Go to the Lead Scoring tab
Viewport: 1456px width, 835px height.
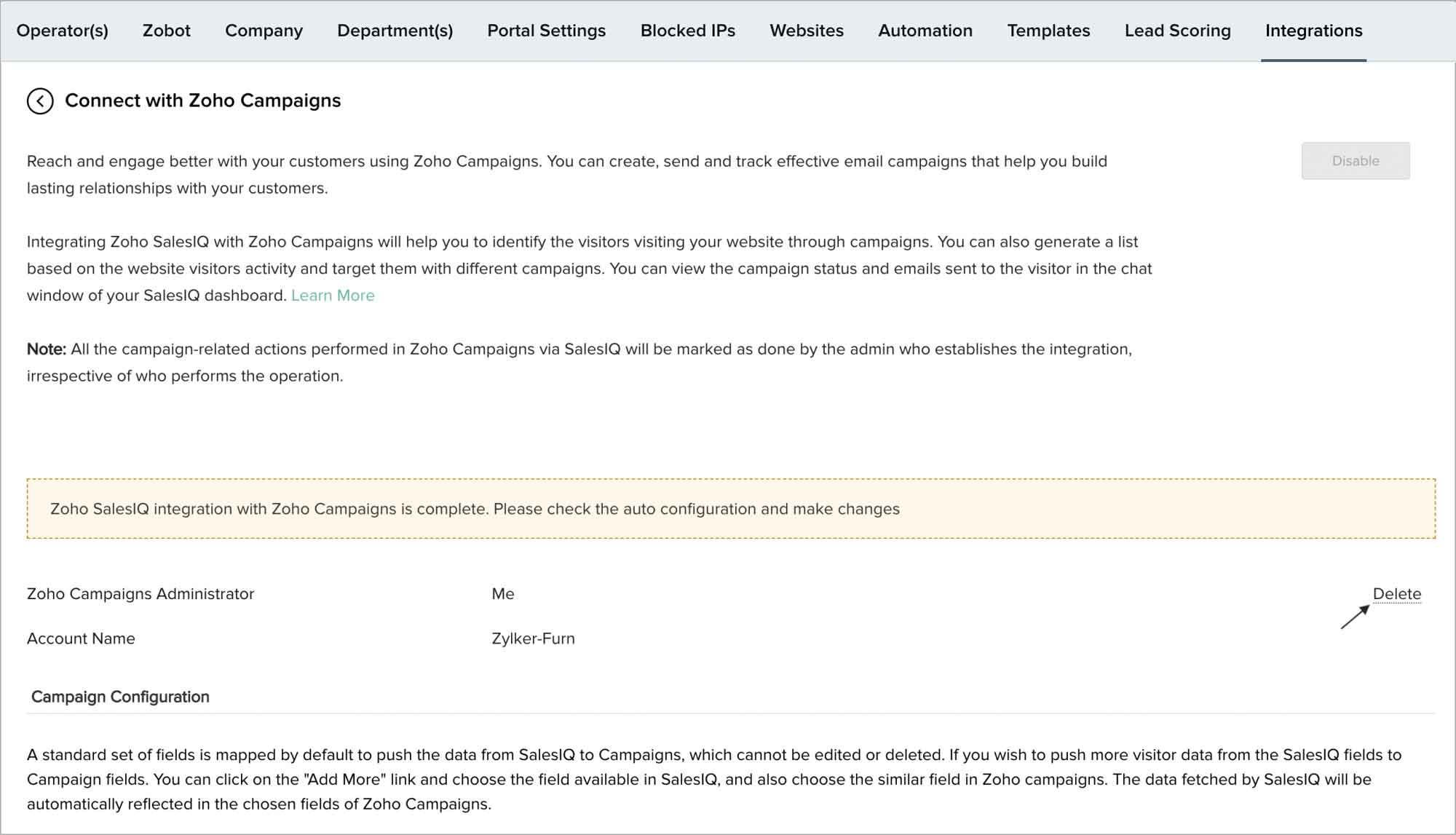[1178, 31]
